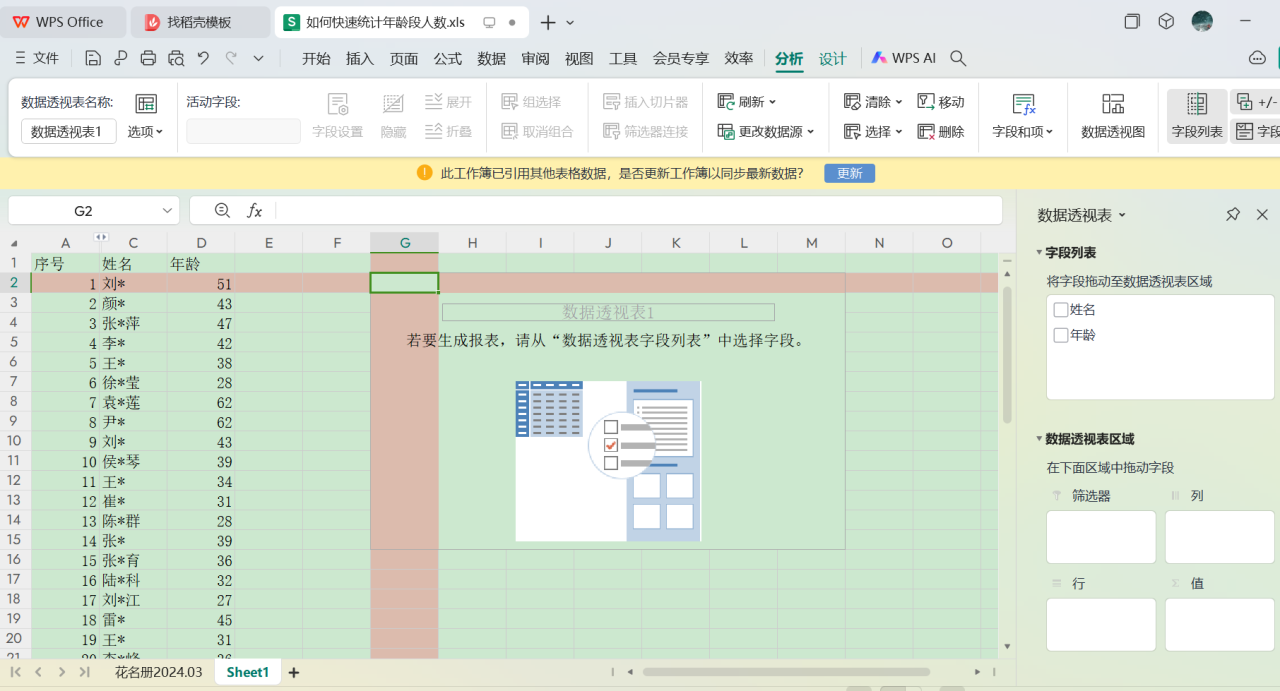Open Print Preview from quick access toolbar
Image resolution: width=1280 pixels, height=691 pixels.
click(177, 58)
